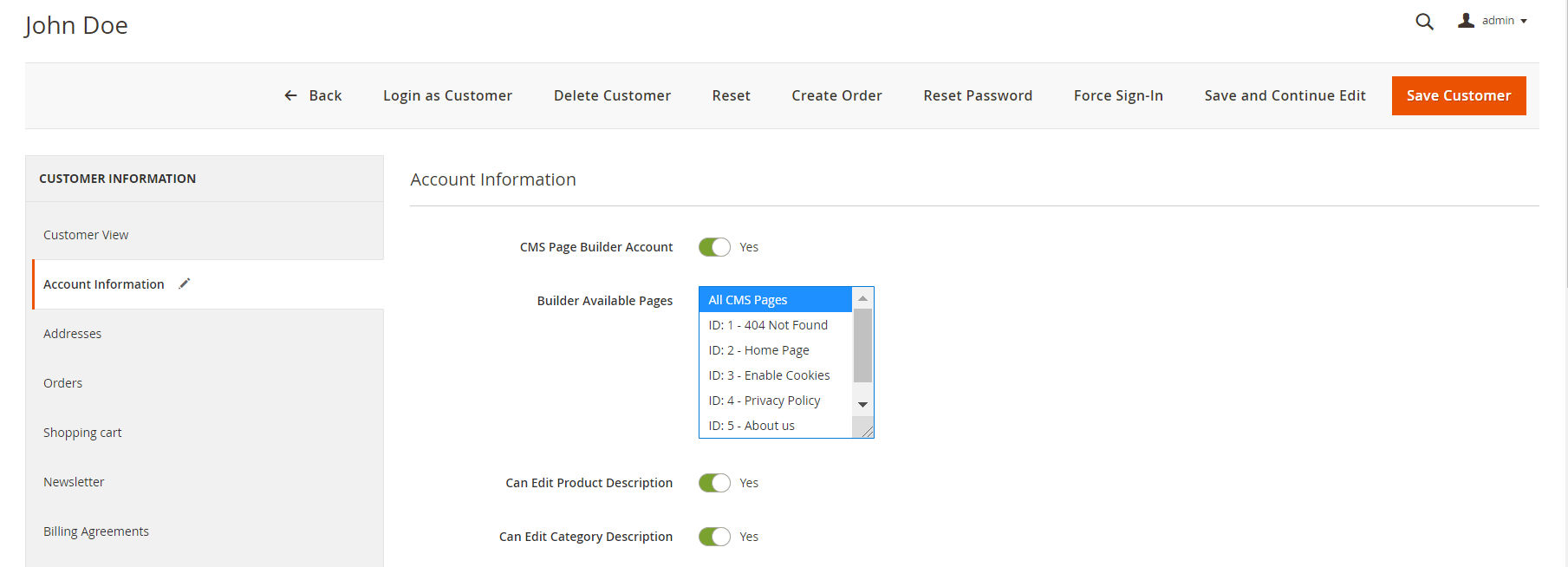This screenshot has height=567, width=1568.
Task: Click the Back arrow button
Action: (x=313, y=95)
